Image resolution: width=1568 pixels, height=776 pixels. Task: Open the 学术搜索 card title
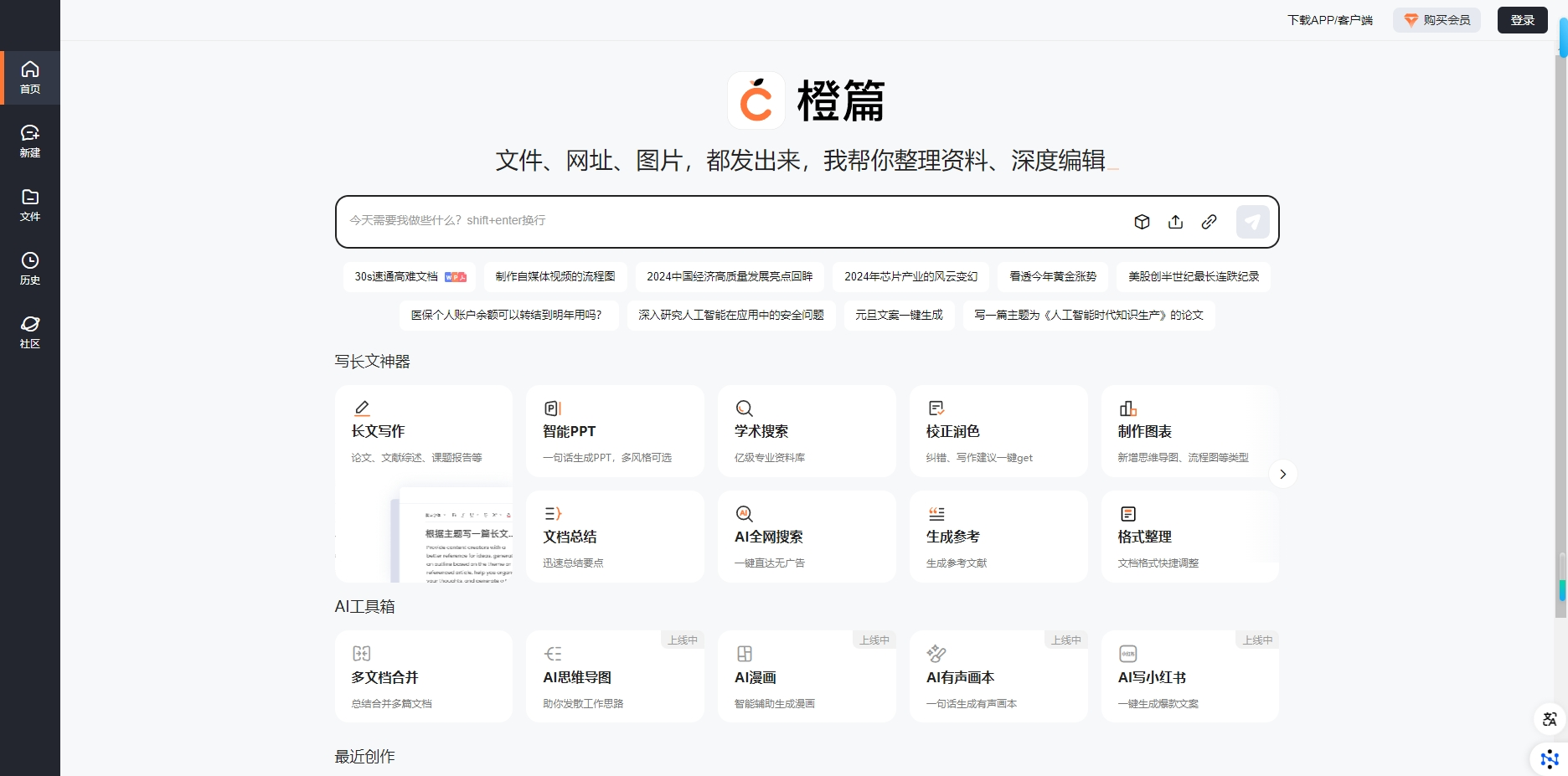[x=761, y=431]
